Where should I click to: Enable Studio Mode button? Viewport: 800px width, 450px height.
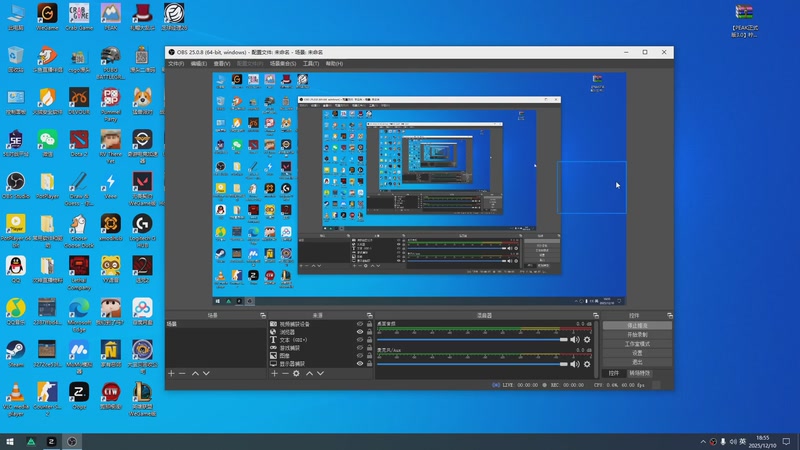(x=637, y=344)
